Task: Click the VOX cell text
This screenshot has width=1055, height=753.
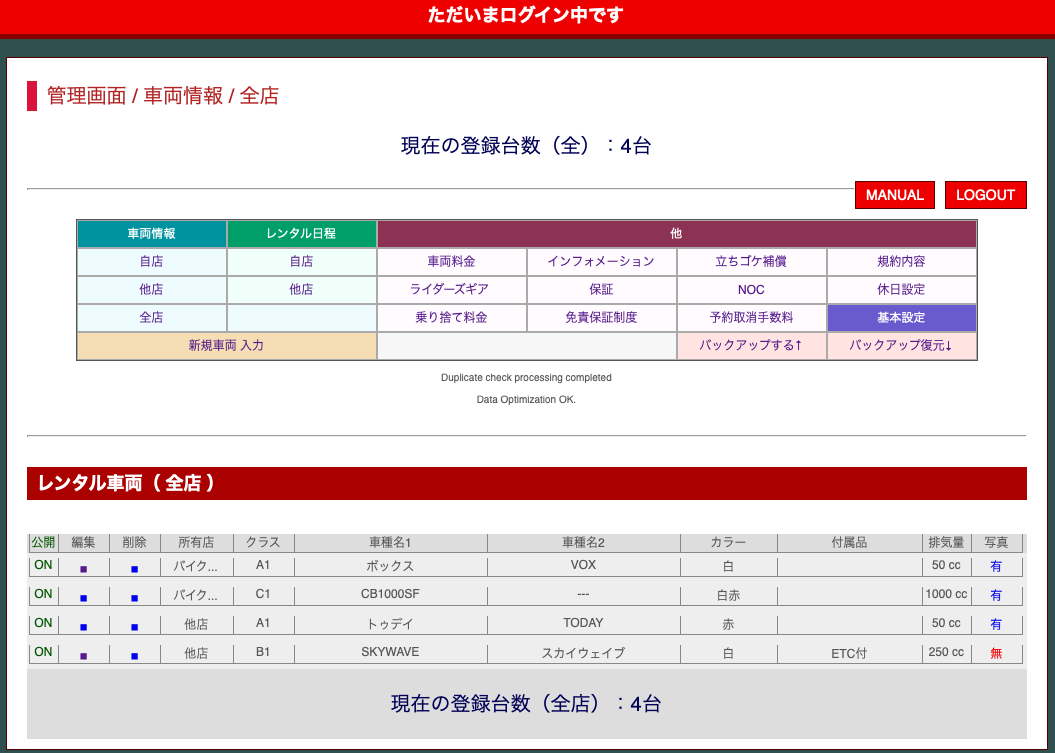Action: tap(583, 565)
